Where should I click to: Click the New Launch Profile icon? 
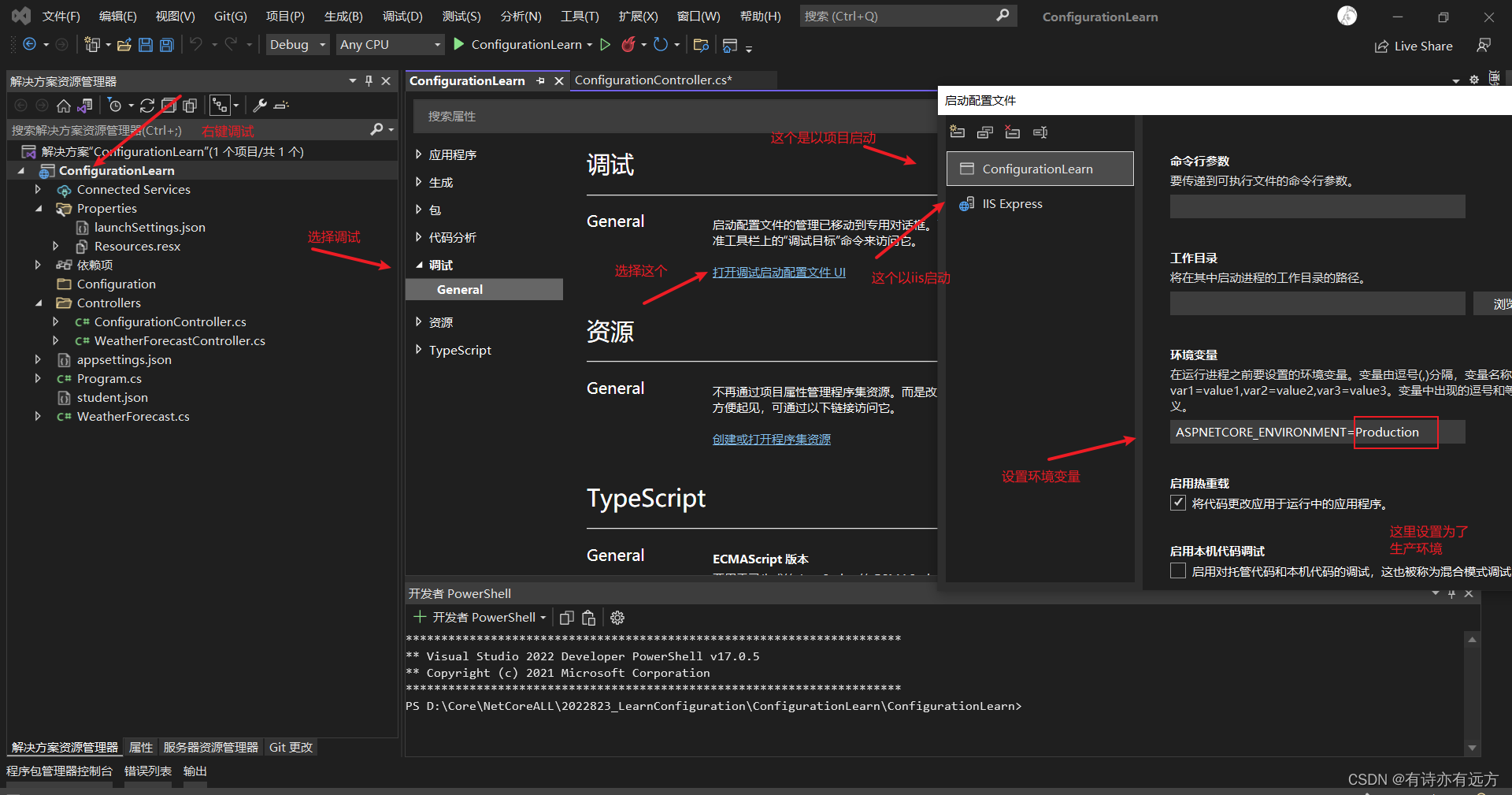pyautogui.click(x=958, y=132)
